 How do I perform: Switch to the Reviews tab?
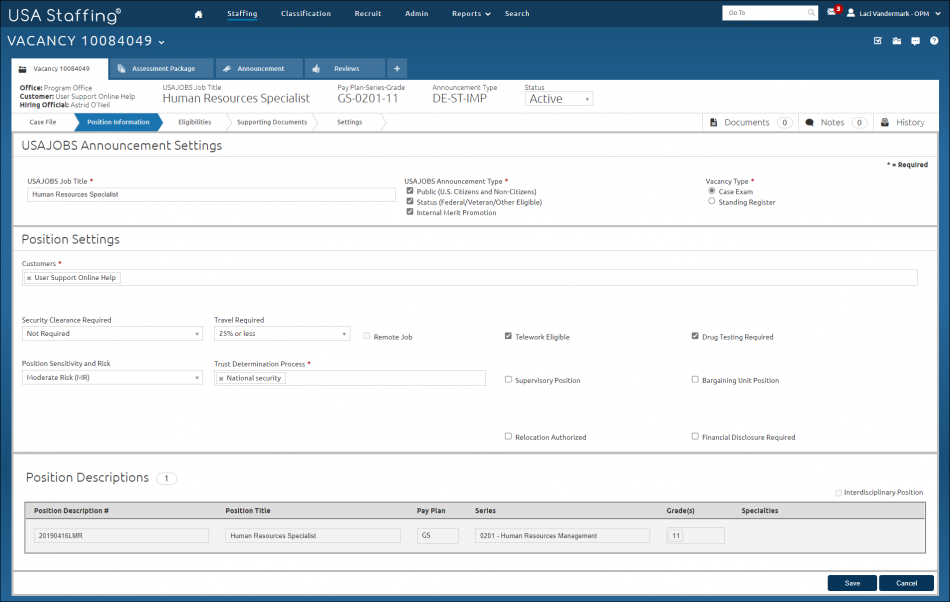click(344, 68)
